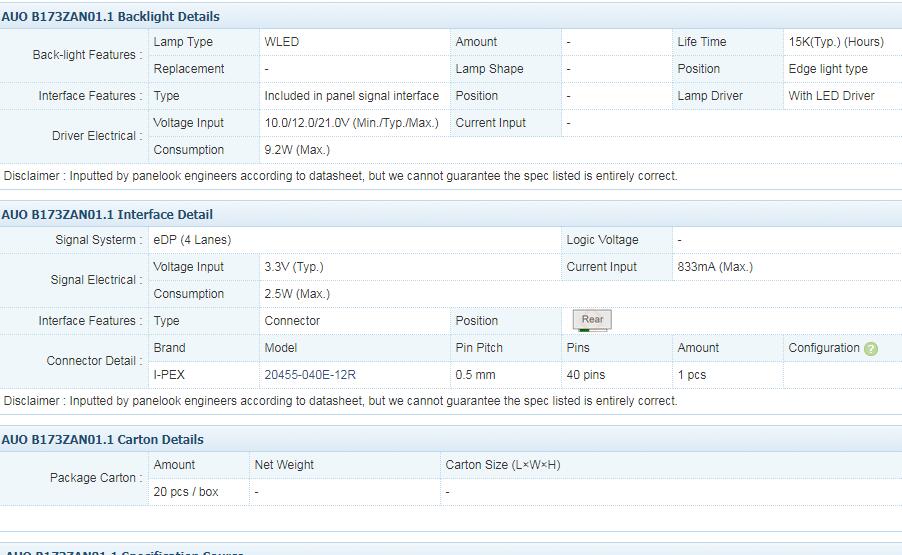Click the Lamp Driver label
The height and width of the screenshot is (555, 902).
[710, 96]
